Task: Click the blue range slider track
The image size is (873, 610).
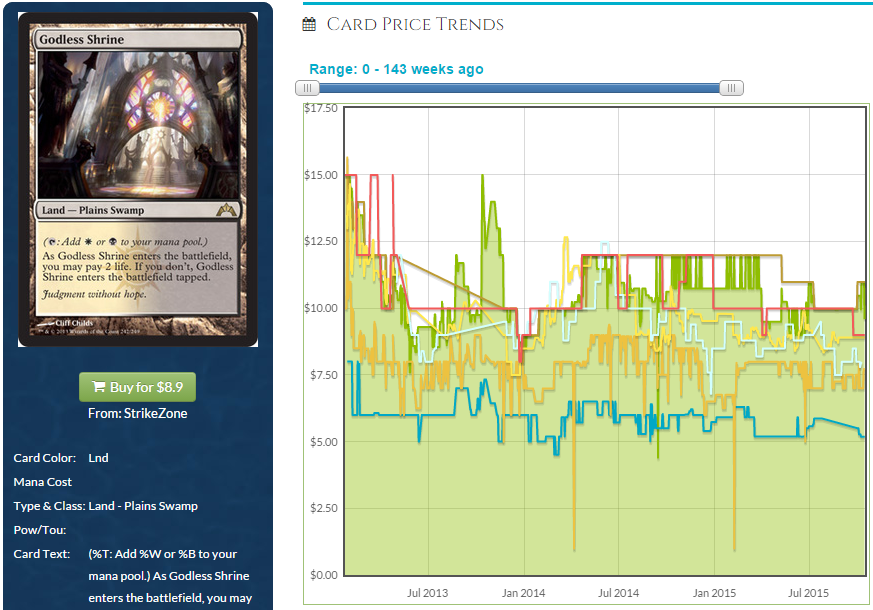Action: click(519, 88)
